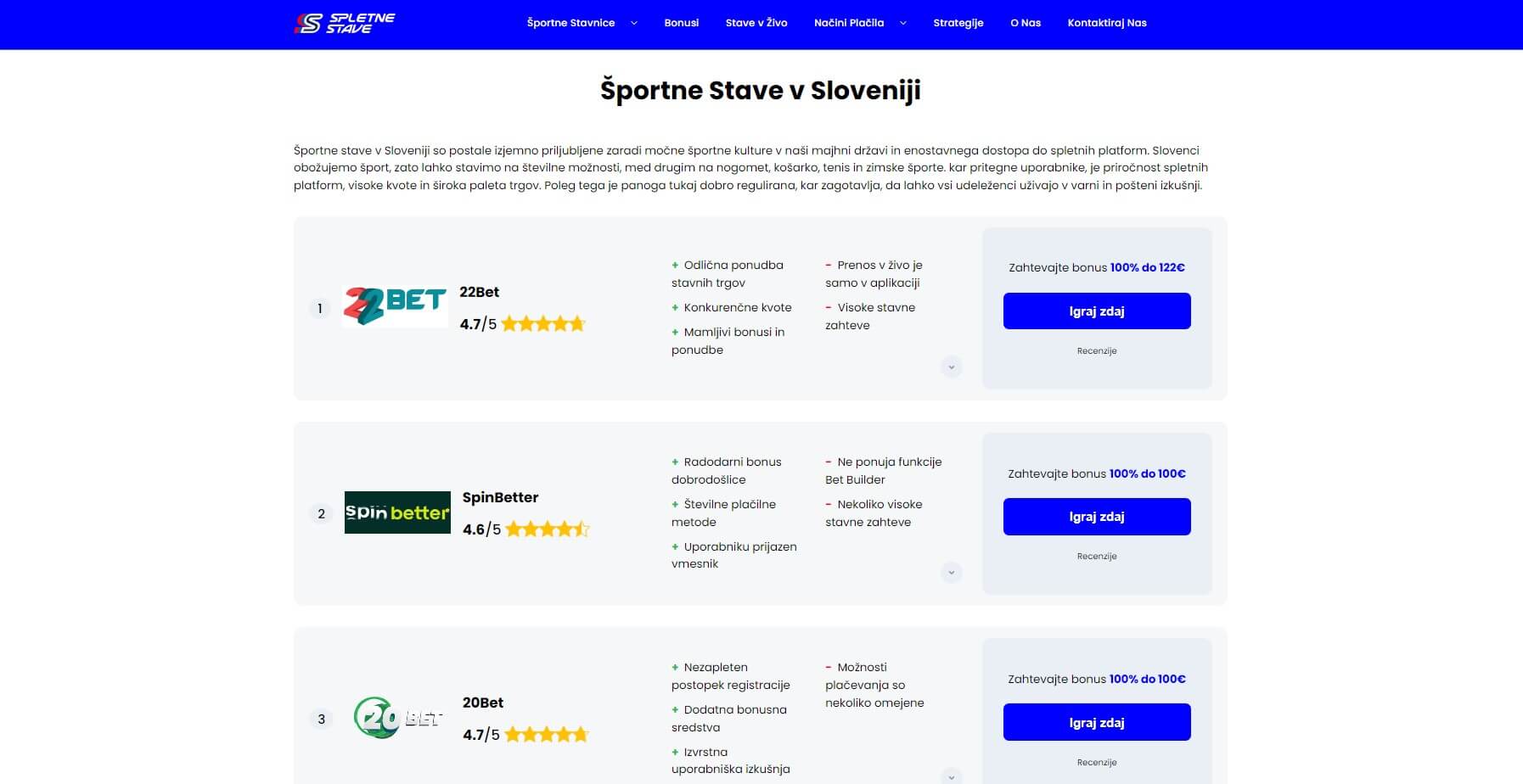
Task: Open the Strategije menu item
Action: click(958, 23)
